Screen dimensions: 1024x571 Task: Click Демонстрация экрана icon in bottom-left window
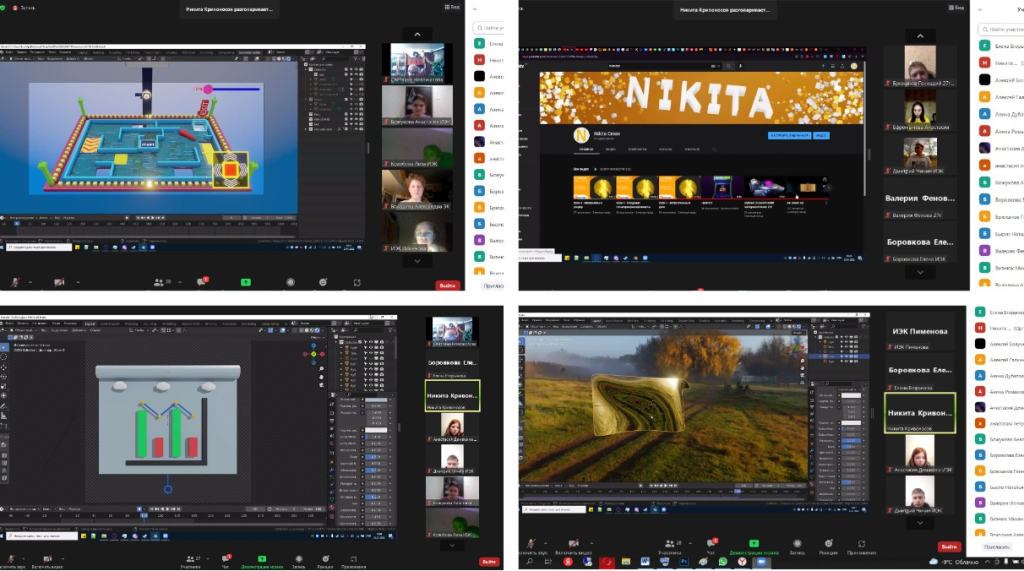(262, 559)
